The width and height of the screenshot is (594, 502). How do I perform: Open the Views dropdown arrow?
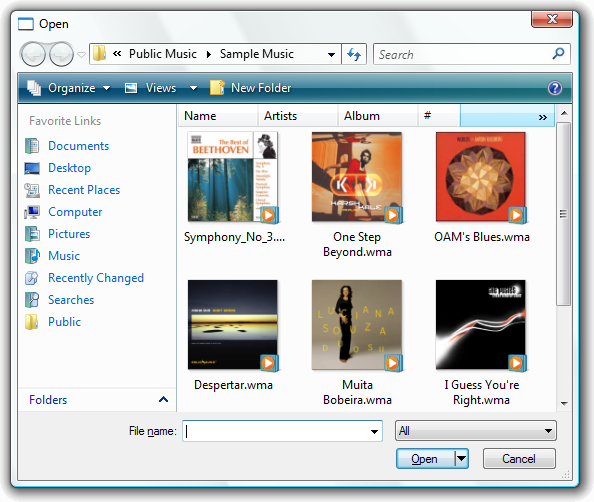193,88
